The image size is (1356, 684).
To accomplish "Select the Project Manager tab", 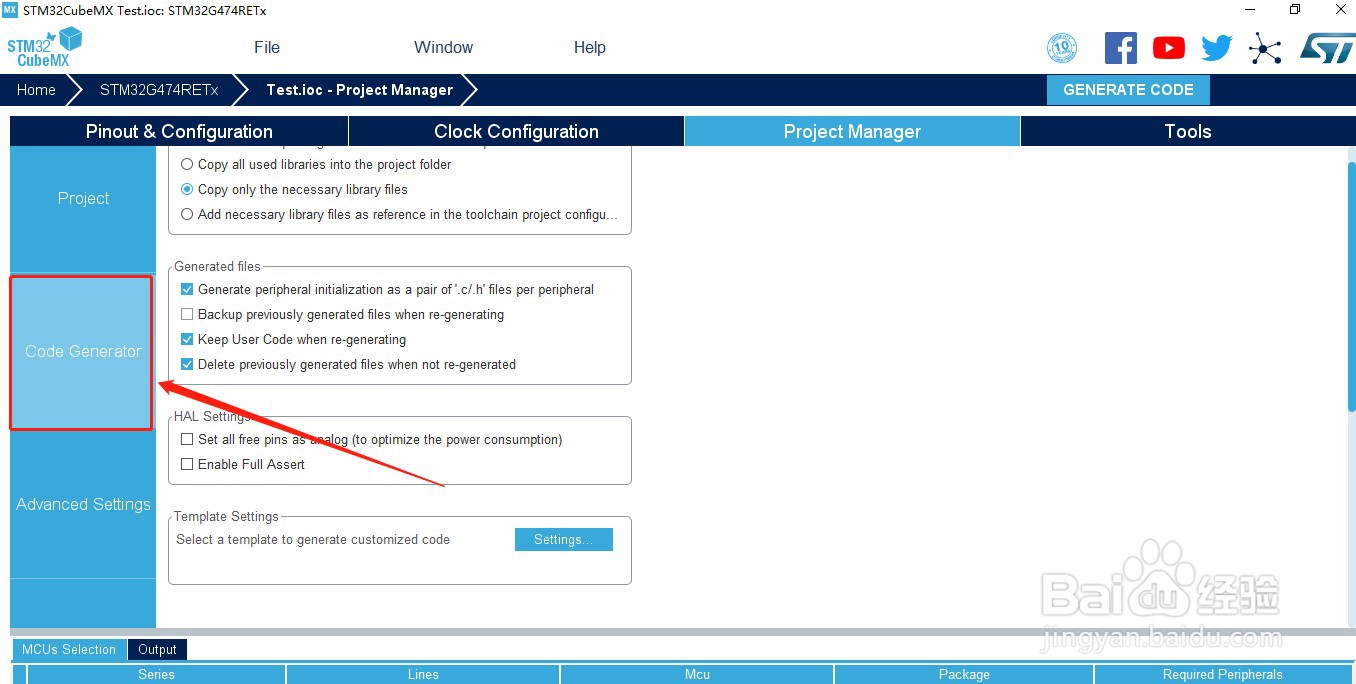I will click(x=852, y=131).
